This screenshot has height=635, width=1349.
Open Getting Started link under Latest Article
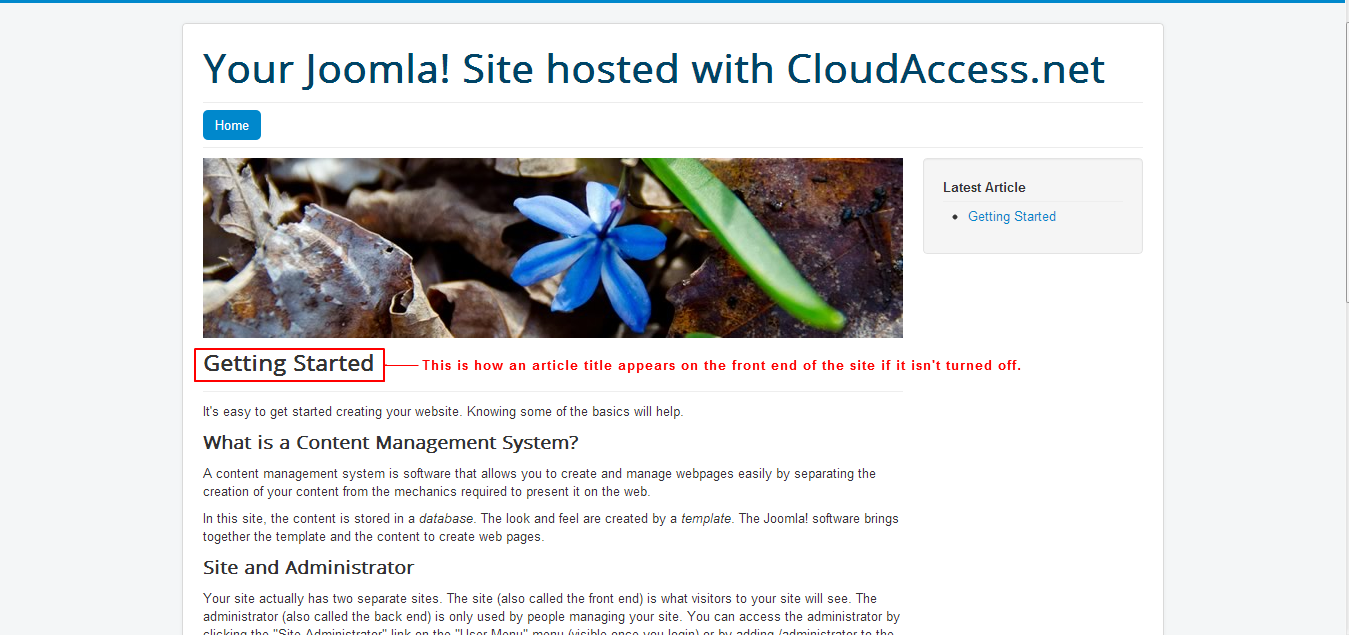(1012, 216)
